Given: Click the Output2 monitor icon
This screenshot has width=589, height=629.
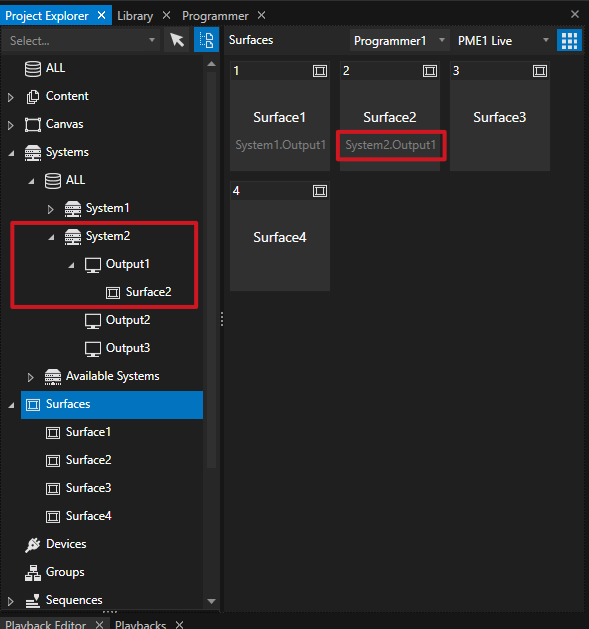Looking at the screenshot, I should [x=93, y=321].
